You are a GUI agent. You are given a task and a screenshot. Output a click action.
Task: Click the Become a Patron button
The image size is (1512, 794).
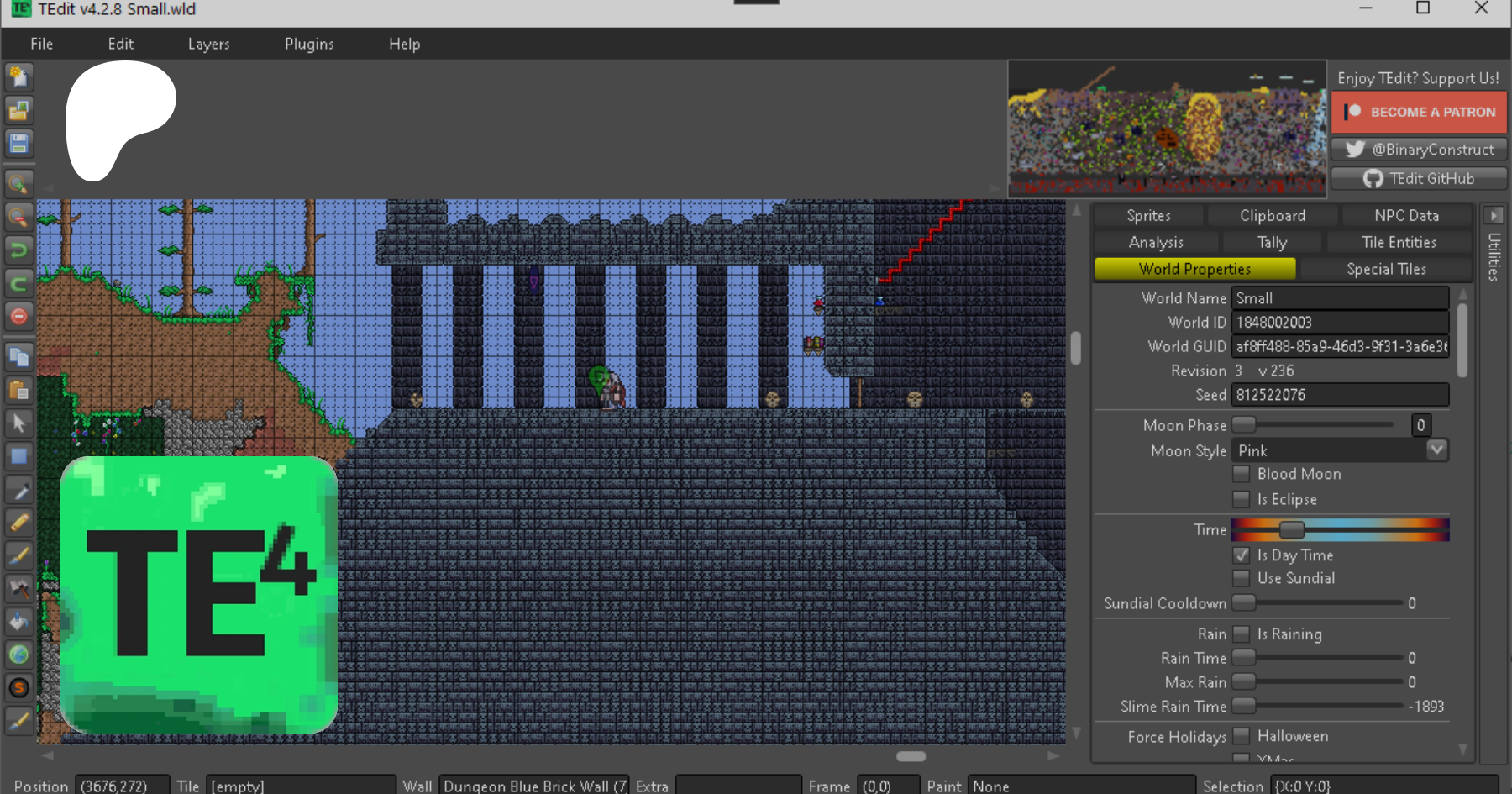pyautogui.click(x=1419, y=112)
